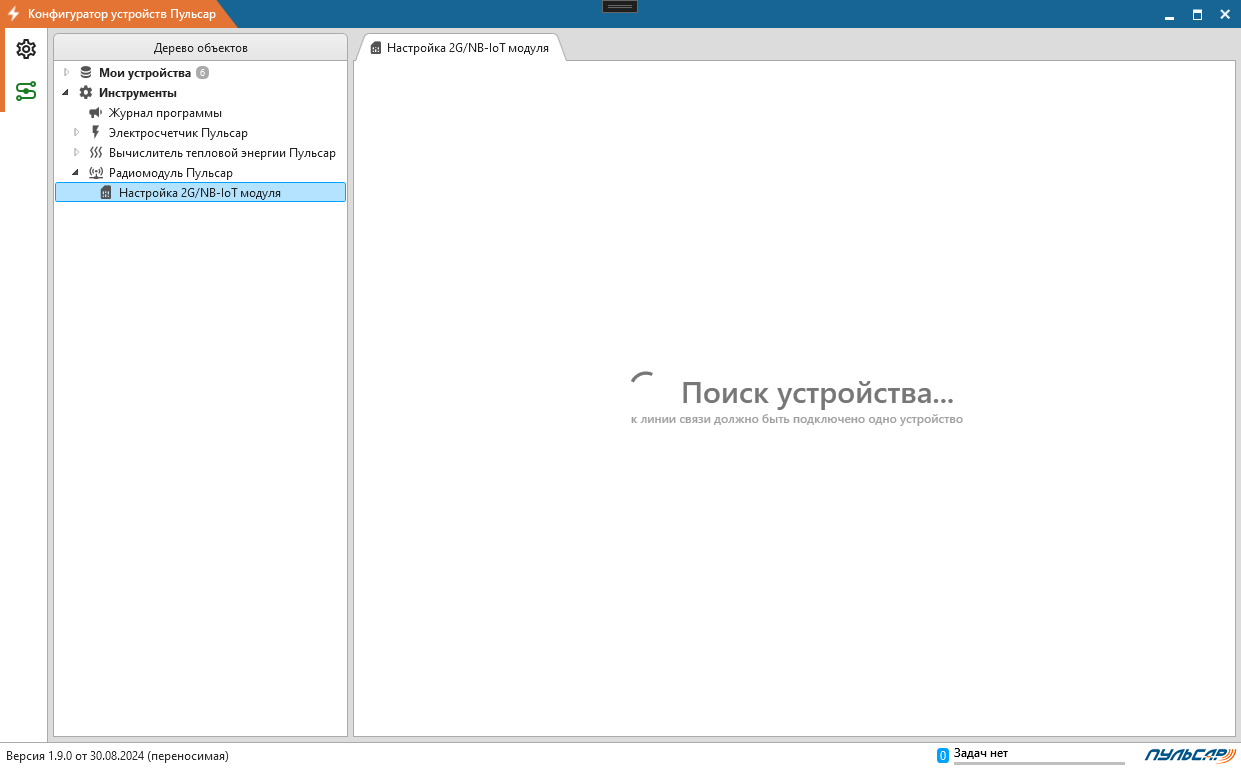The height and width of the screenshot is (768, 1241).
Task: Click the bolt icon of Электросчетчик Пульсар
Action: coord(96,133)
